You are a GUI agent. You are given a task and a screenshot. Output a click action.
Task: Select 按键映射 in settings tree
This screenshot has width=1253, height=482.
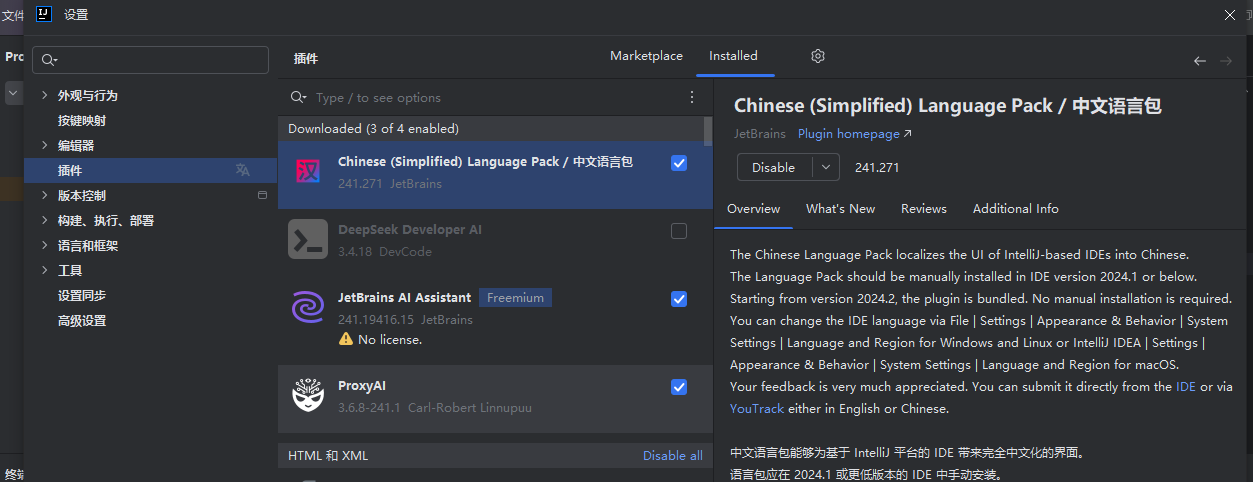[x=82, y=120]
